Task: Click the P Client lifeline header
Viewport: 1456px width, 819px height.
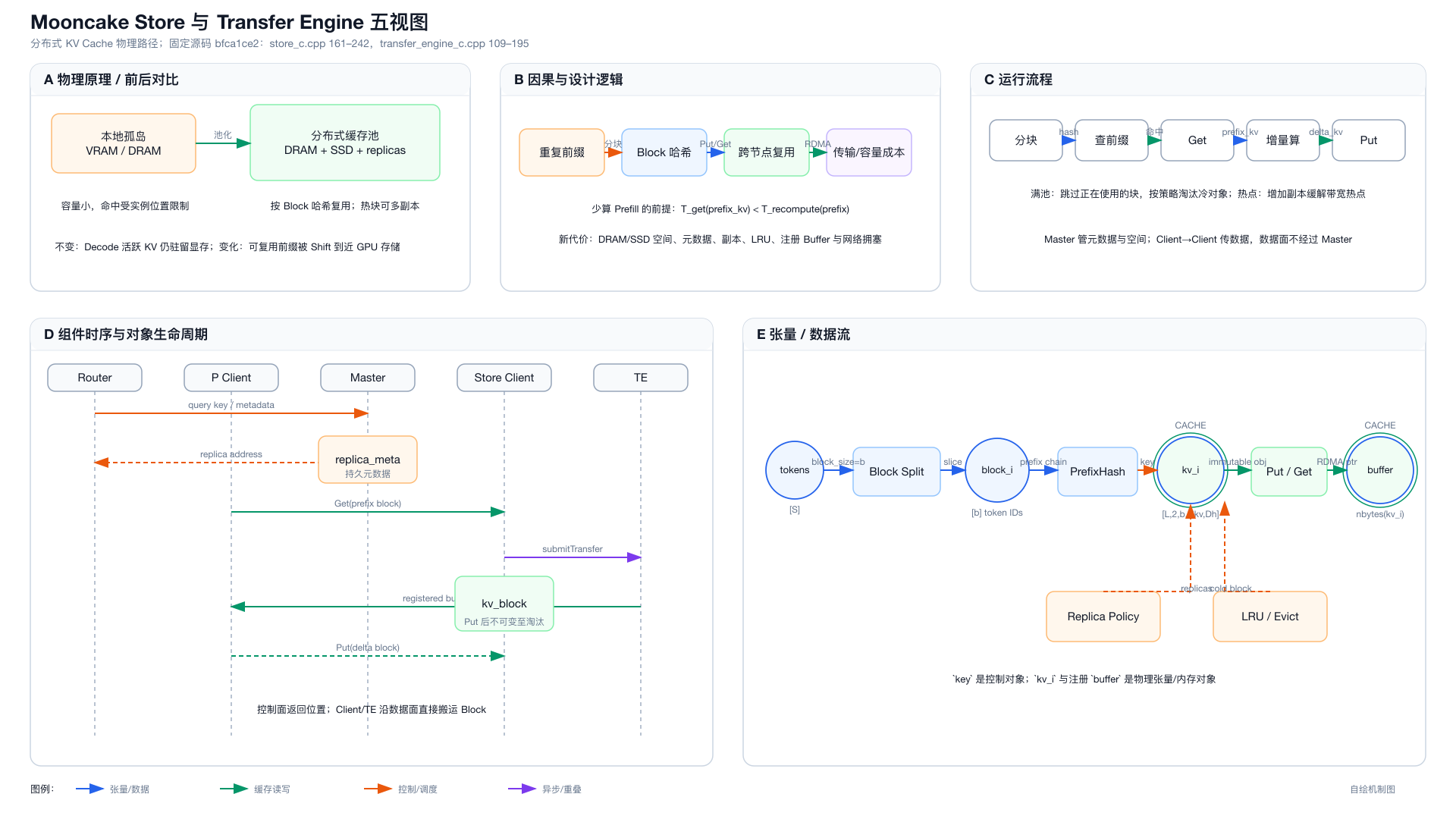Action: pyautogui.click(x=231, y=378)
